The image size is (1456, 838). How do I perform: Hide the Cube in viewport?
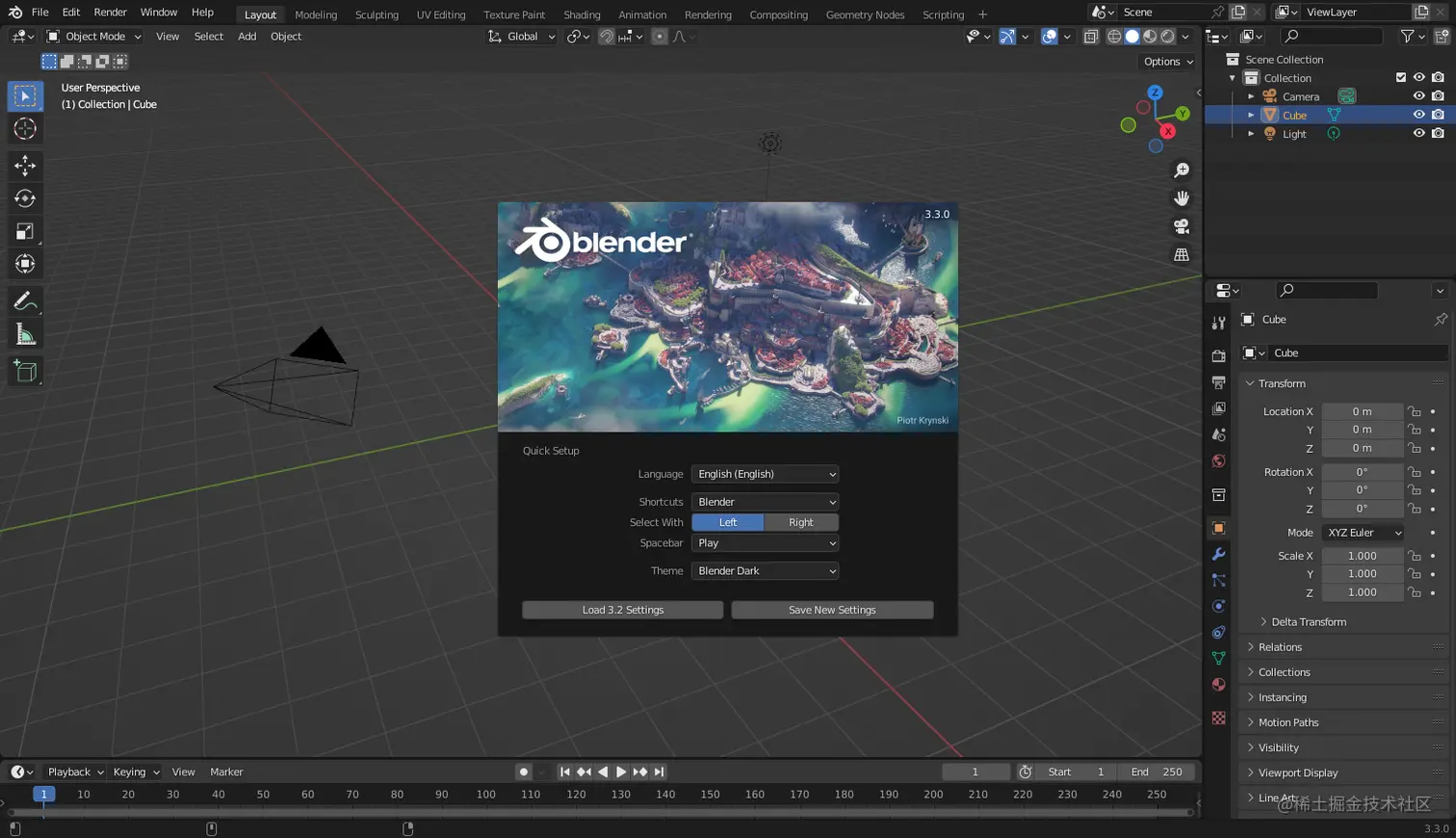1418,115
